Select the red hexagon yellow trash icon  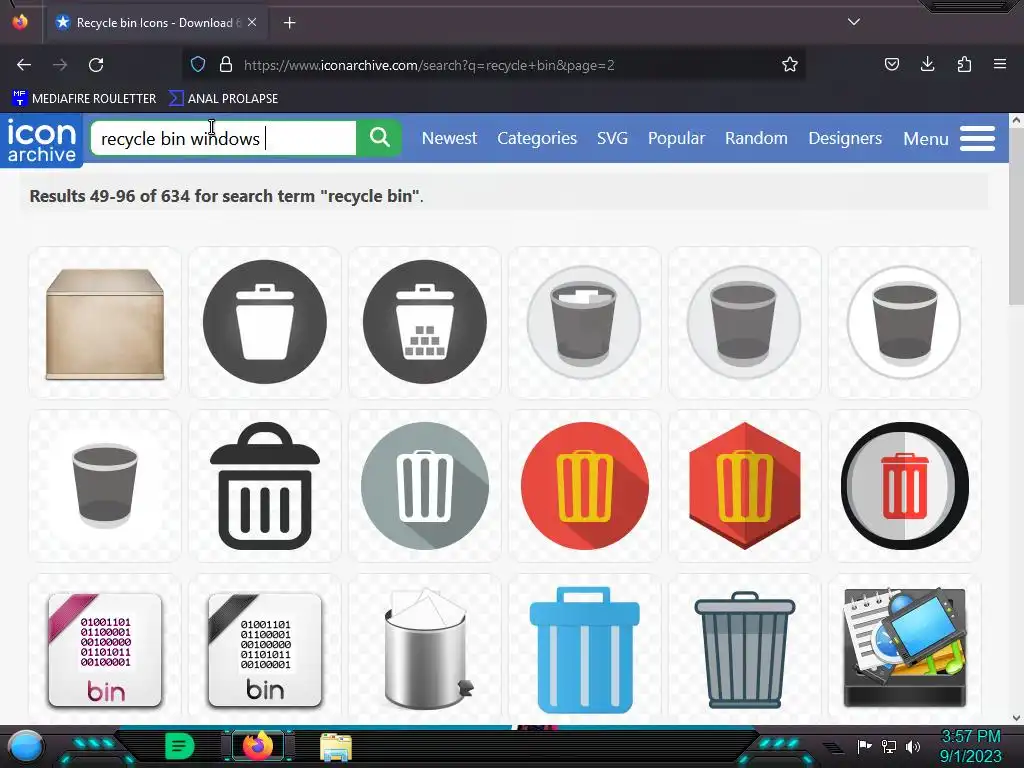pyautogui.click(x=744, y=486)
